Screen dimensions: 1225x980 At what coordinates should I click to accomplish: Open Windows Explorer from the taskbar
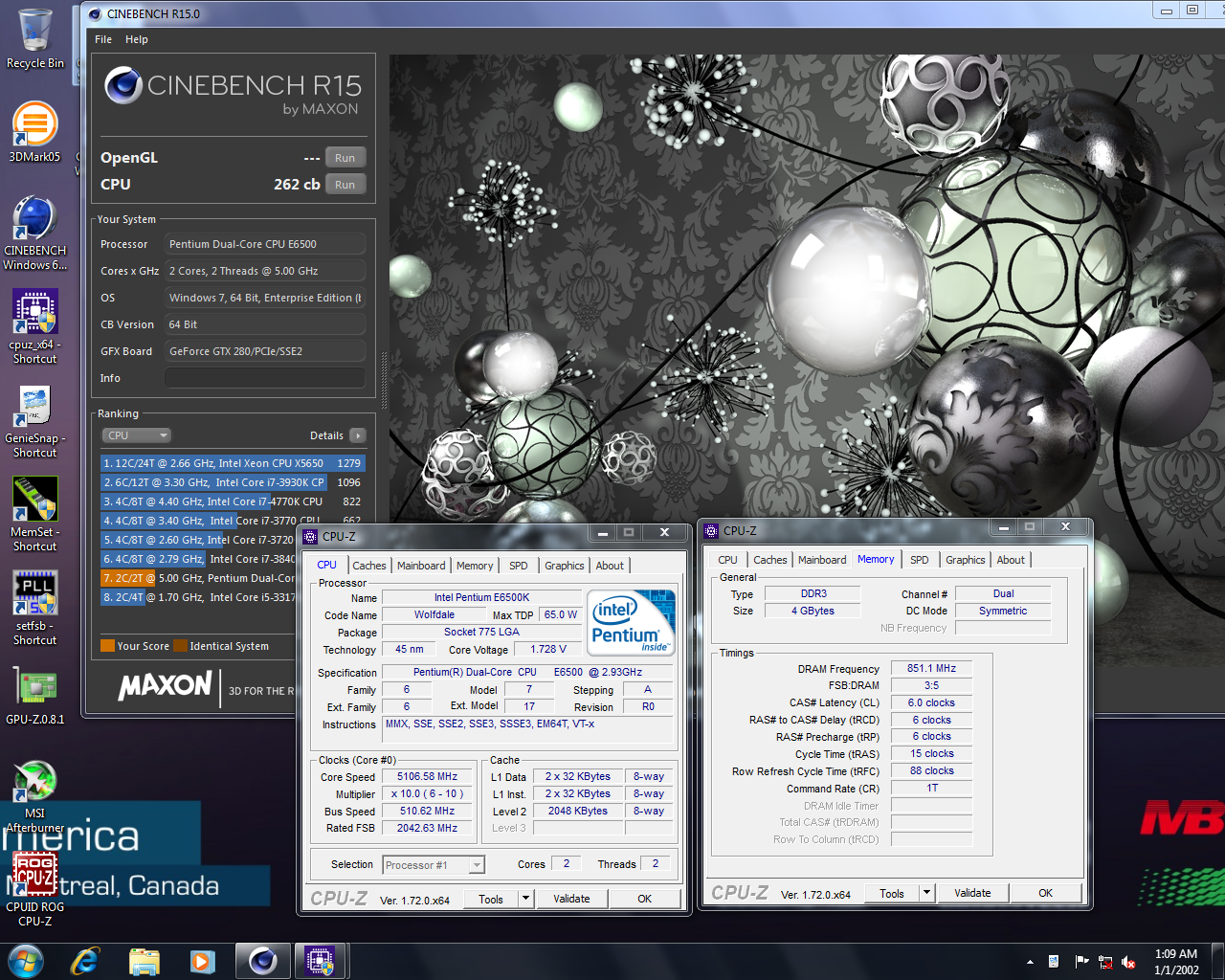pos(145,961)
